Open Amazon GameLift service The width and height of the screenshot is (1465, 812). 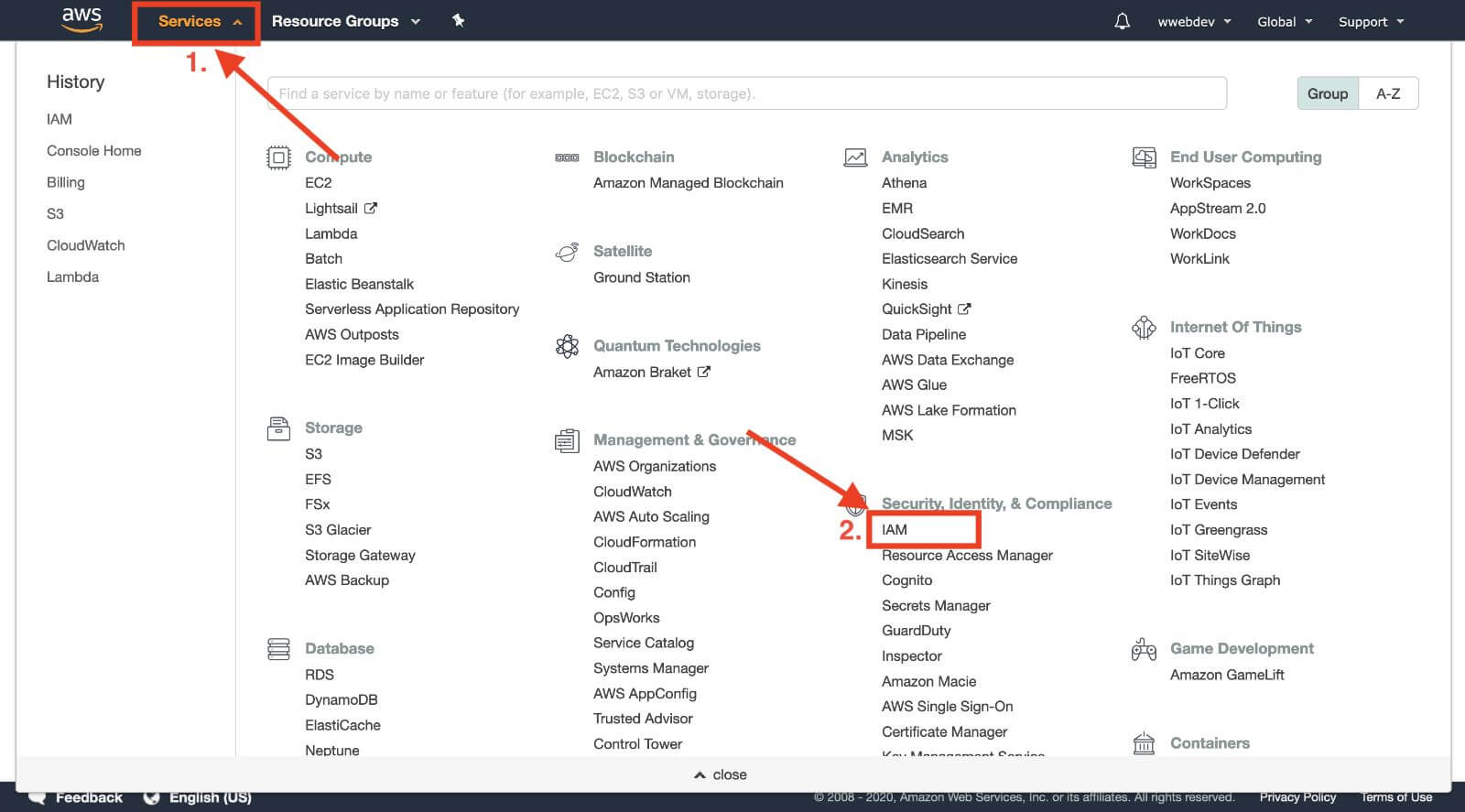click(x=1227, y=675)
